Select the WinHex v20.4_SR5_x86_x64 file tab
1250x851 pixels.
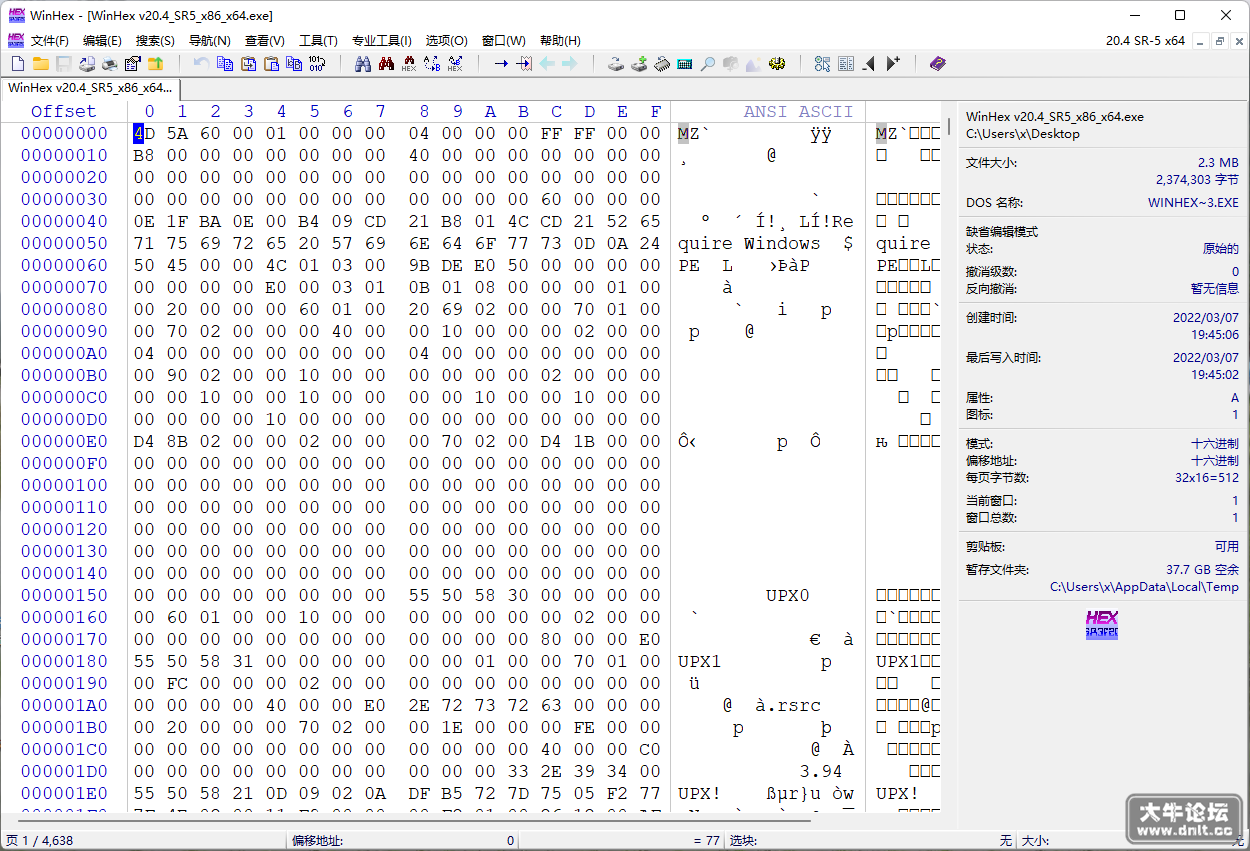coord(90,88)
